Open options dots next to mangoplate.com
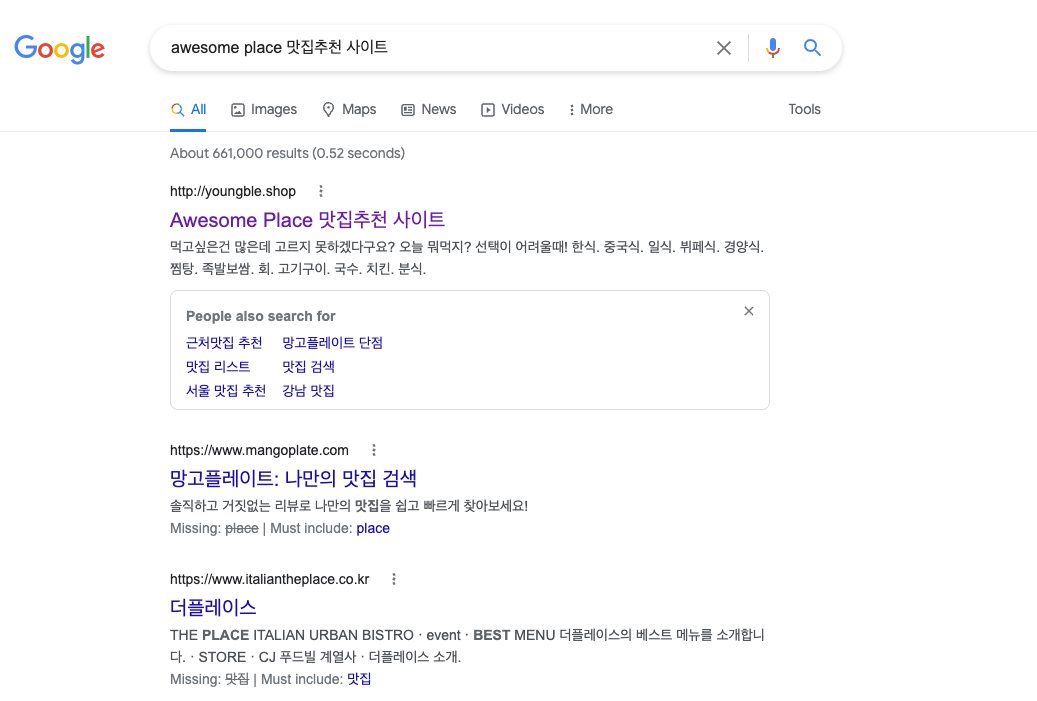The height and width of the screenshot is (701, 1037). tap(374, 450)
